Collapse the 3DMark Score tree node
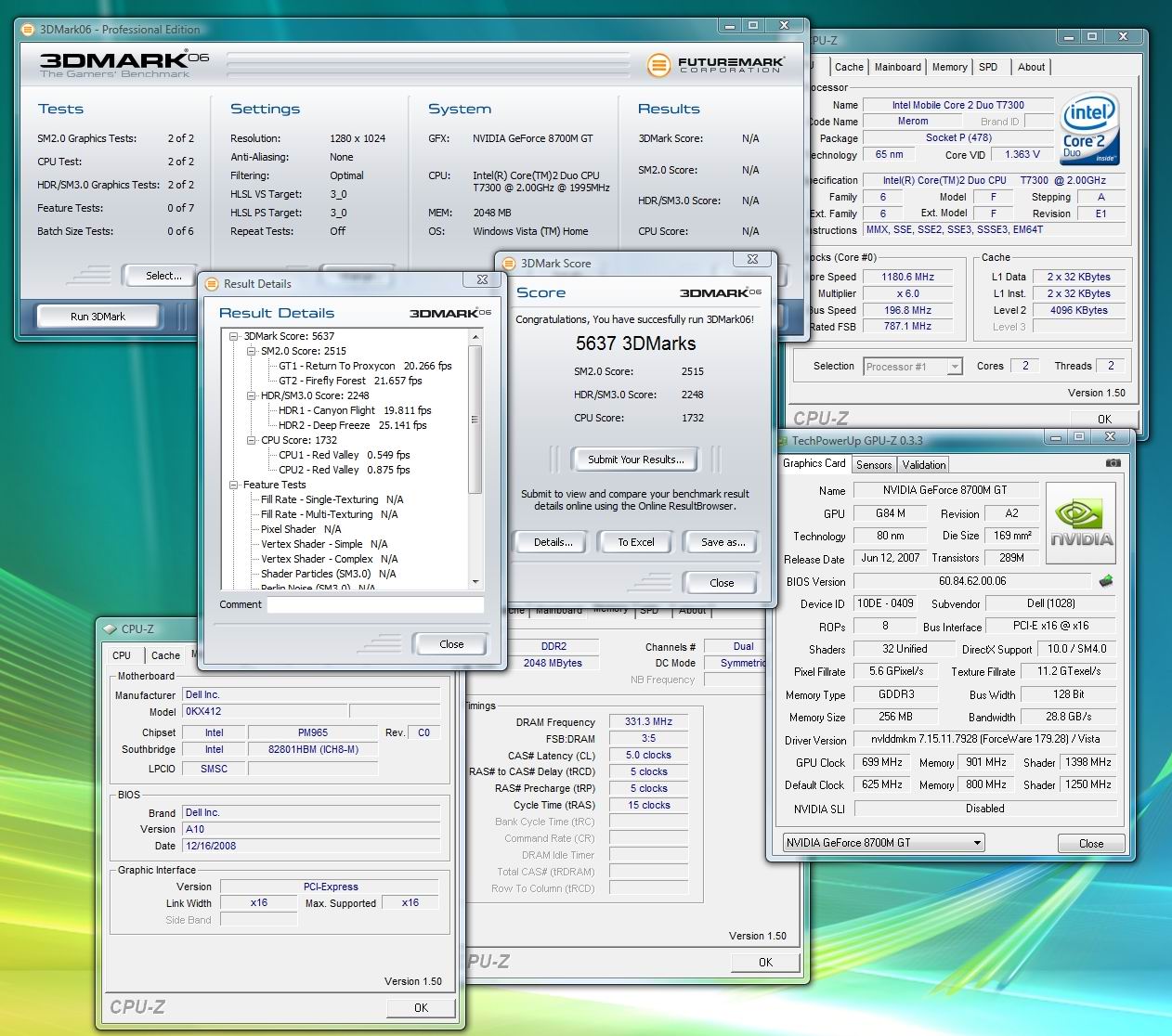 (x=234, y=336)
